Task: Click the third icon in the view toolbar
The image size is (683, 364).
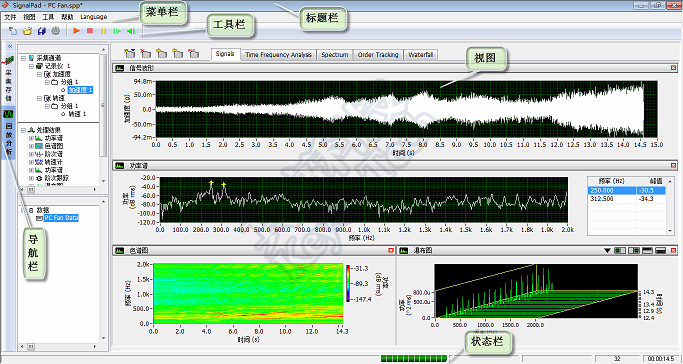Action: 162,53
